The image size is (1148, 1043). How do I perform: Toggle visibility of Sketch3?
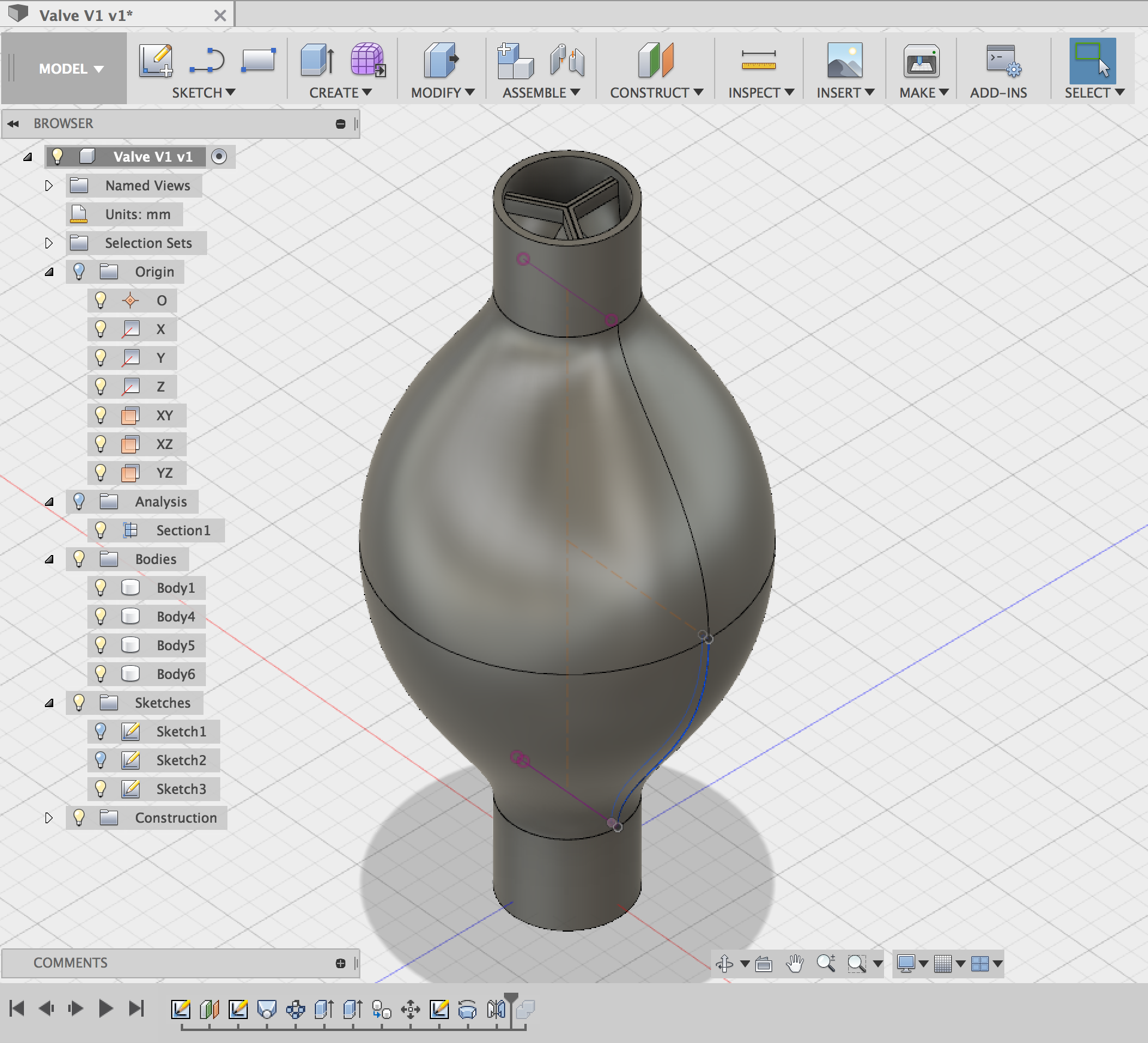pyautogui.click(x=101, y=789)
